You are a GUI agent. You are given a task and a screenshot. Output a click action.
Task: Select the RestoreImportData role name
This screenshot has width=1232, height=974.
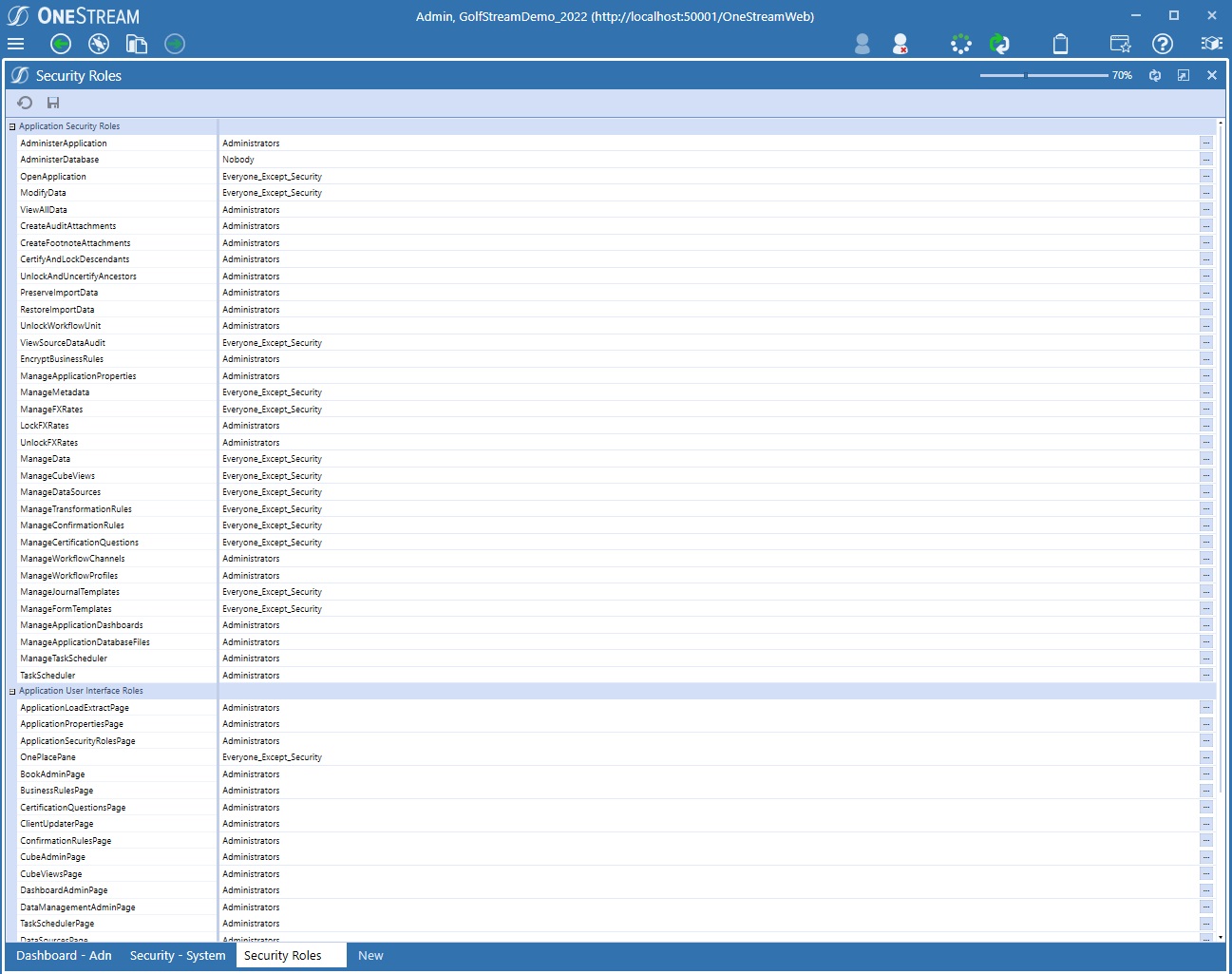(57, 310)
